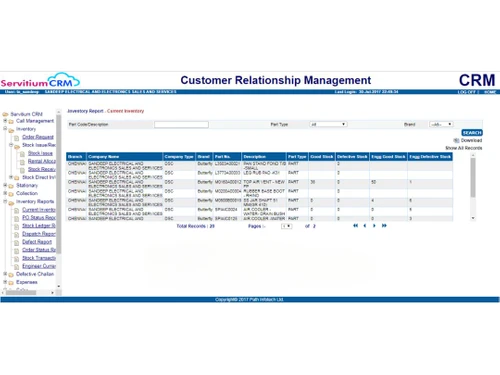Click the Servitium CRM root folder icon

pos(5,114)
